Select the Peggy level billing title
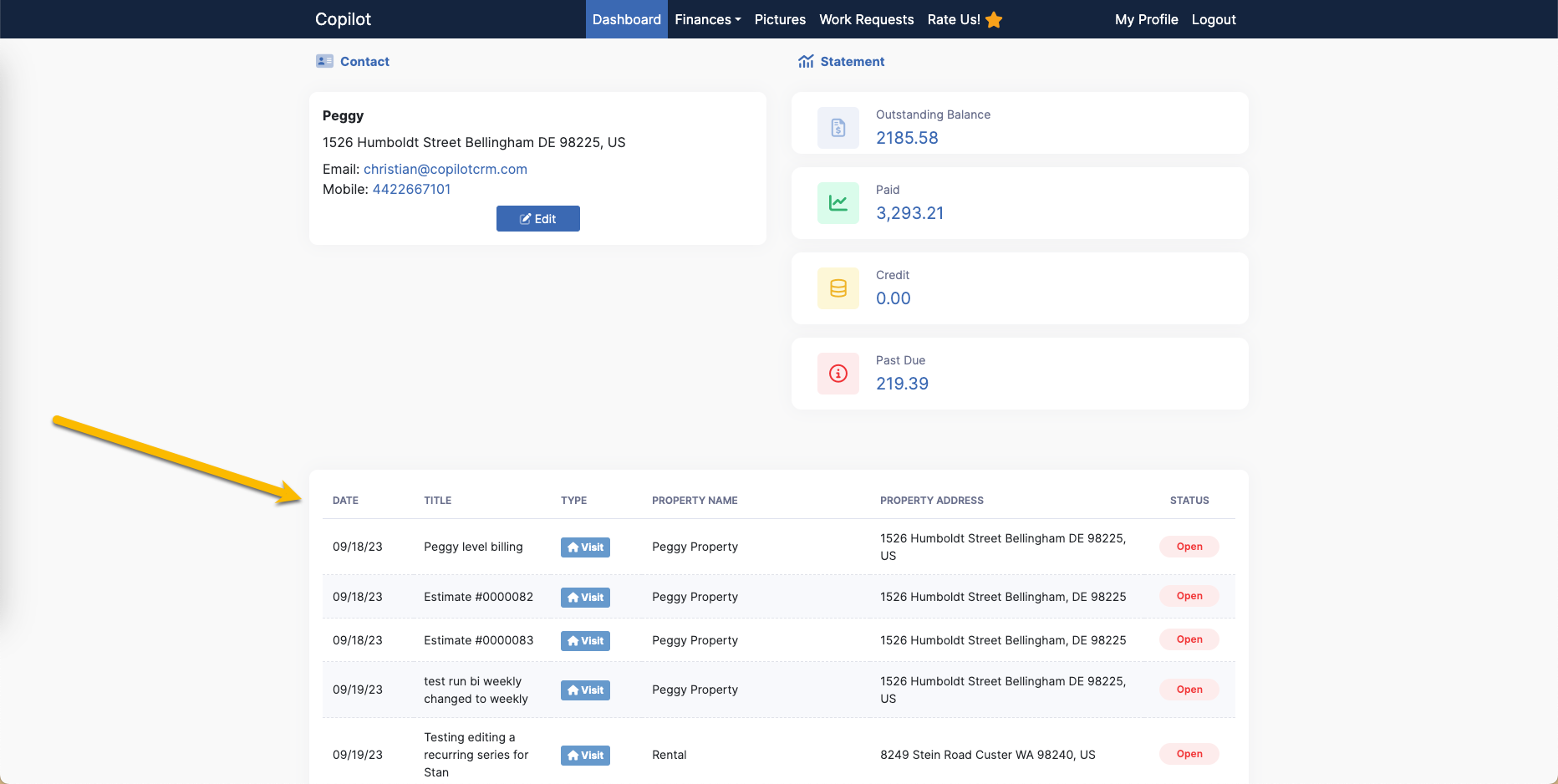Image resolution: width=1558 pixels, height=784 pixels. tap(473, 547)
